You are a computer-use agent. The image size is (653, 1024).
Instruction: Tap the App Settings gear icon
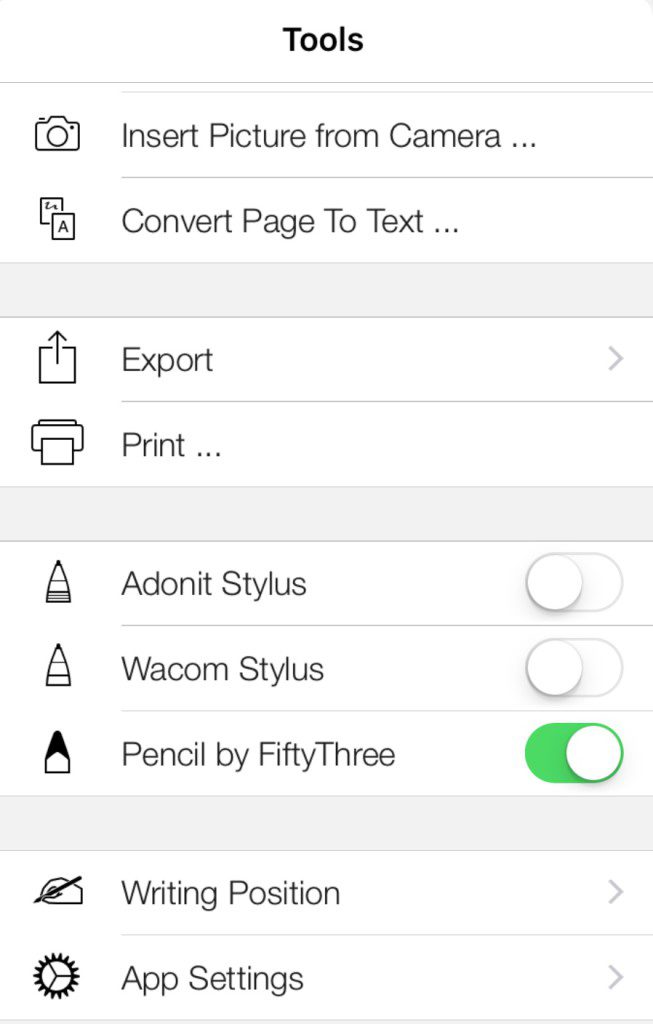pyautogui.click(x=57, y=976)
